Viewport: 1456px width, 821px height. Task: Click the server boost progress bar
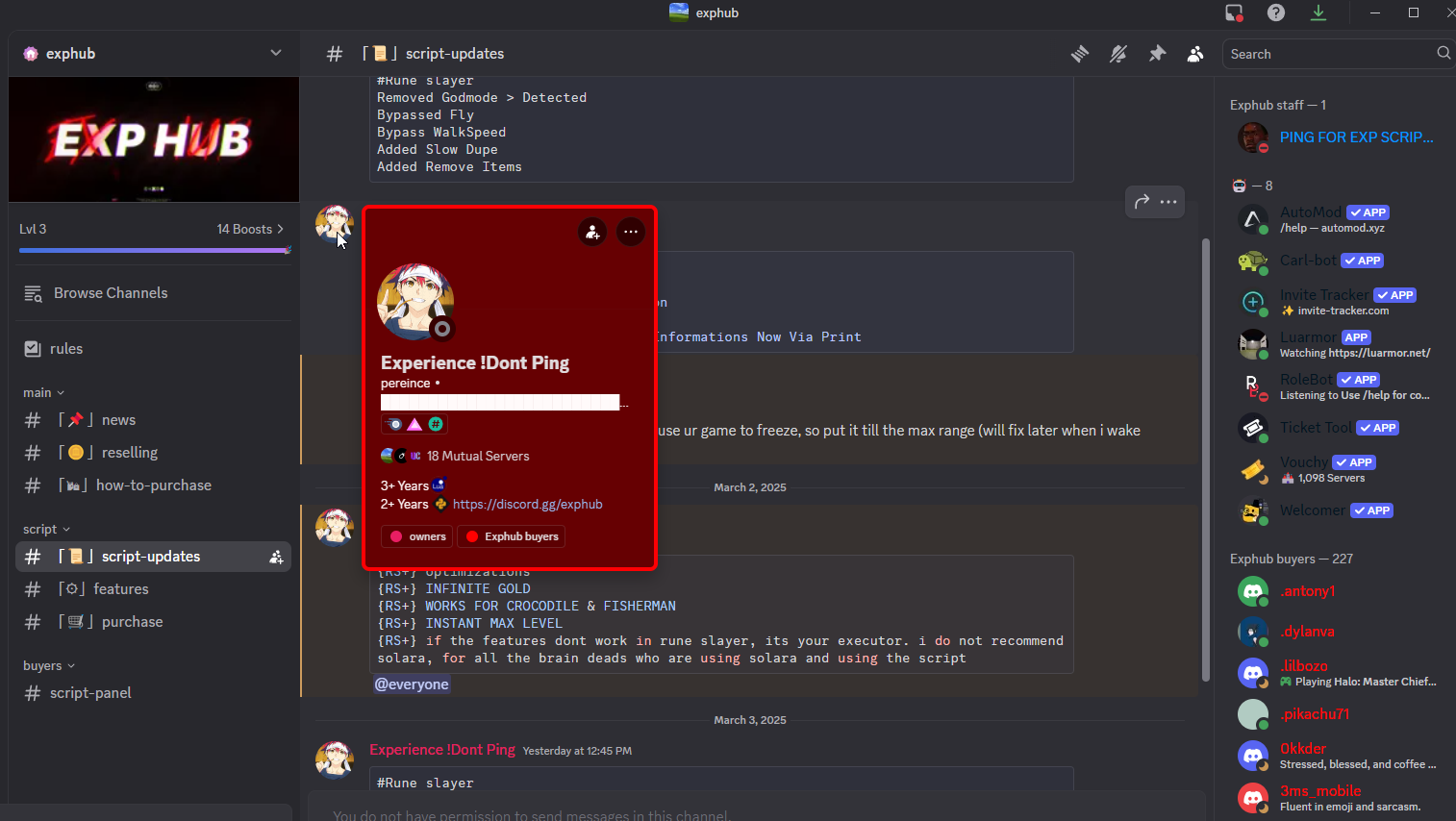154,251
